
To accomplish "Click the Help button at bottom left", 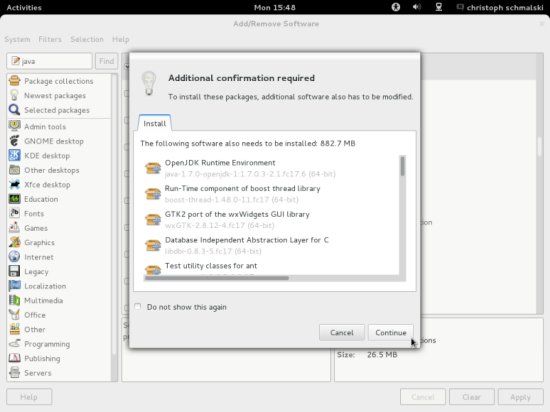I will tap(29, 397).
